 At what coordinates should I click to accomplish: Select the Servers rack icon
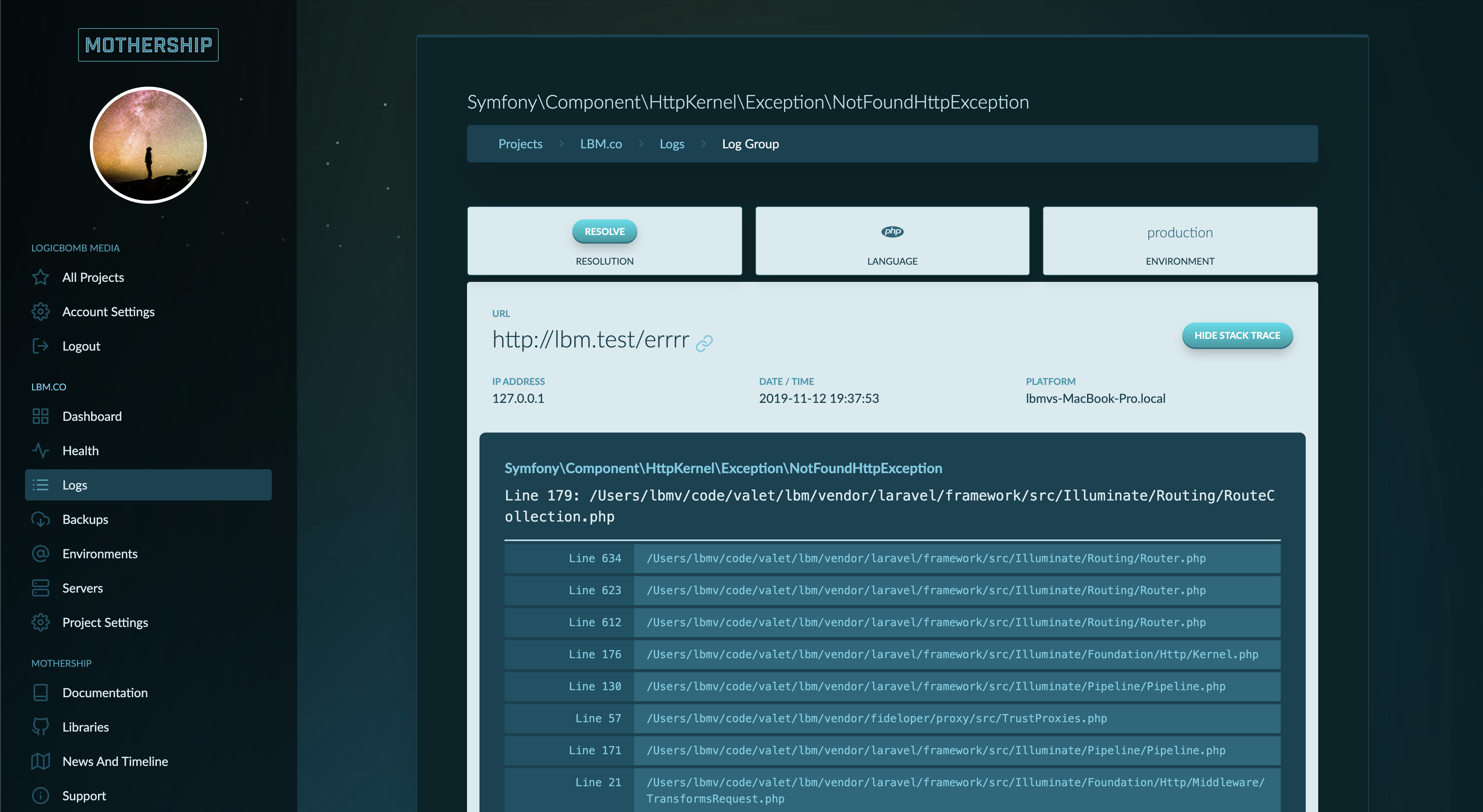tap(40, 588)
